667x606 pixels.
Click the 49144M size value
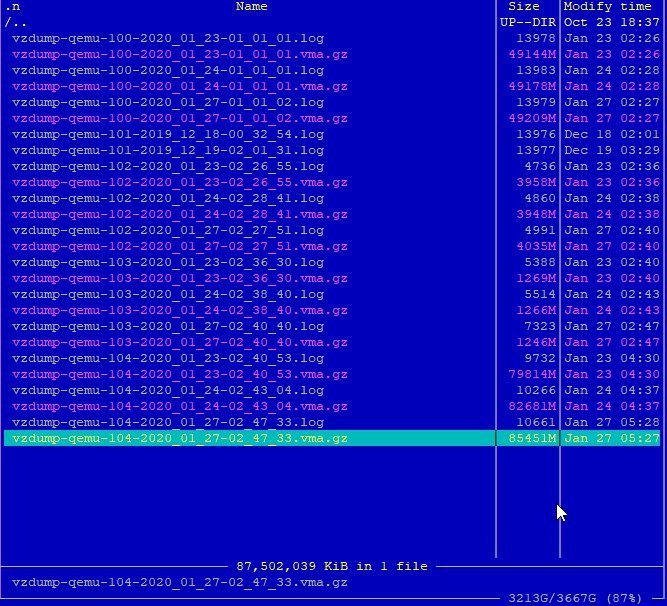click(532, 54)
